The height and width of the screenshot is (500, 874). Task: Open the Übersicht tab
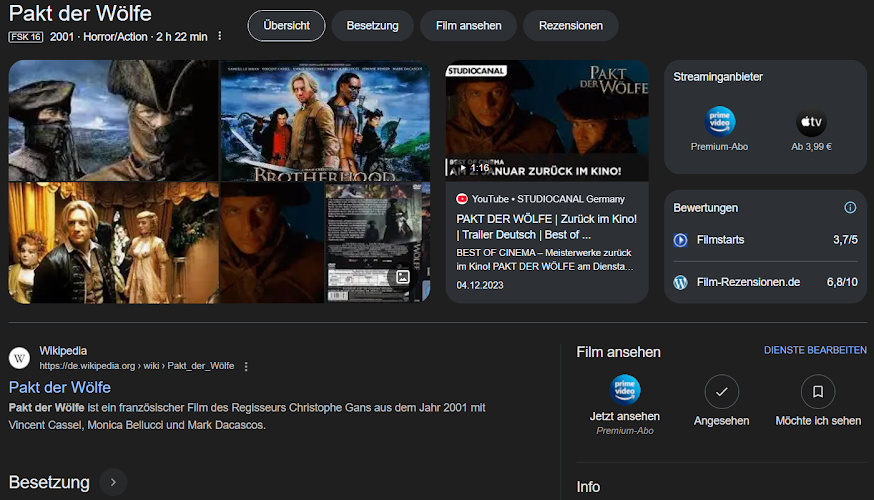coord(286,26)
